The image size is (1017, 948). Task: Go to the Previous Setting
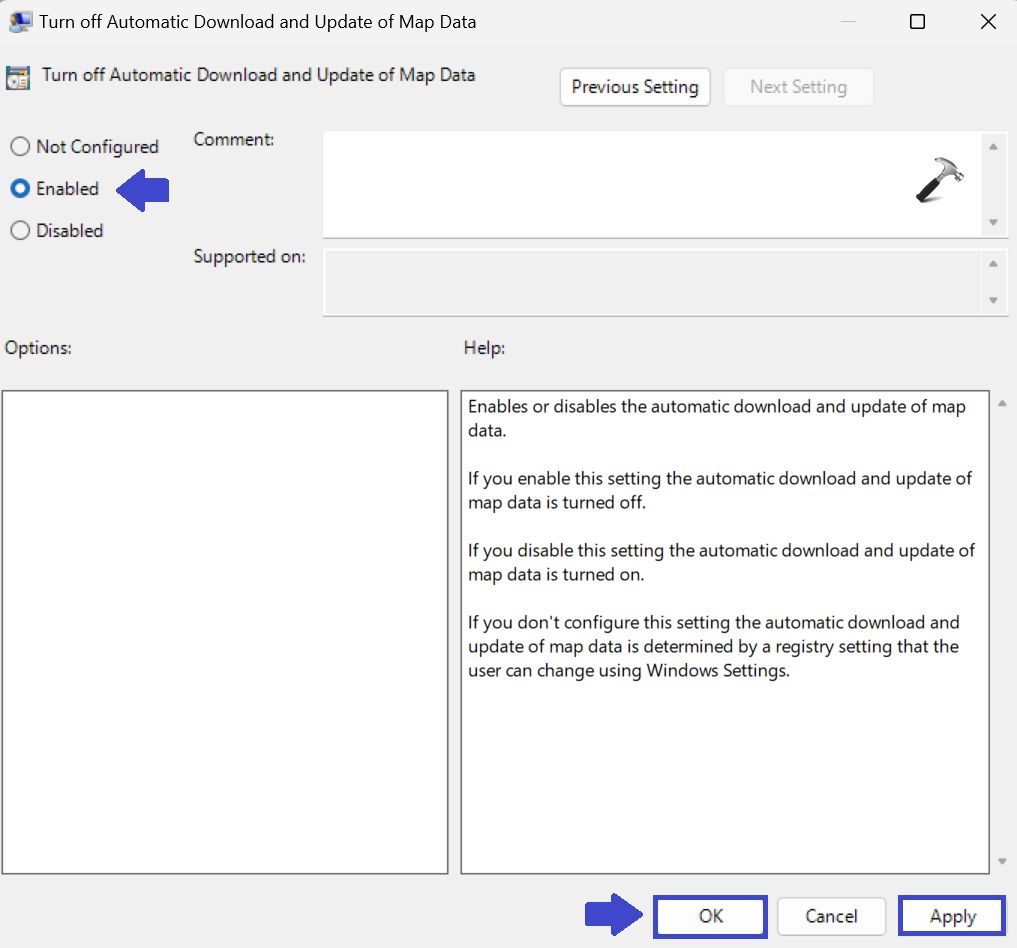pyautogui.click(x=635, y=87)
